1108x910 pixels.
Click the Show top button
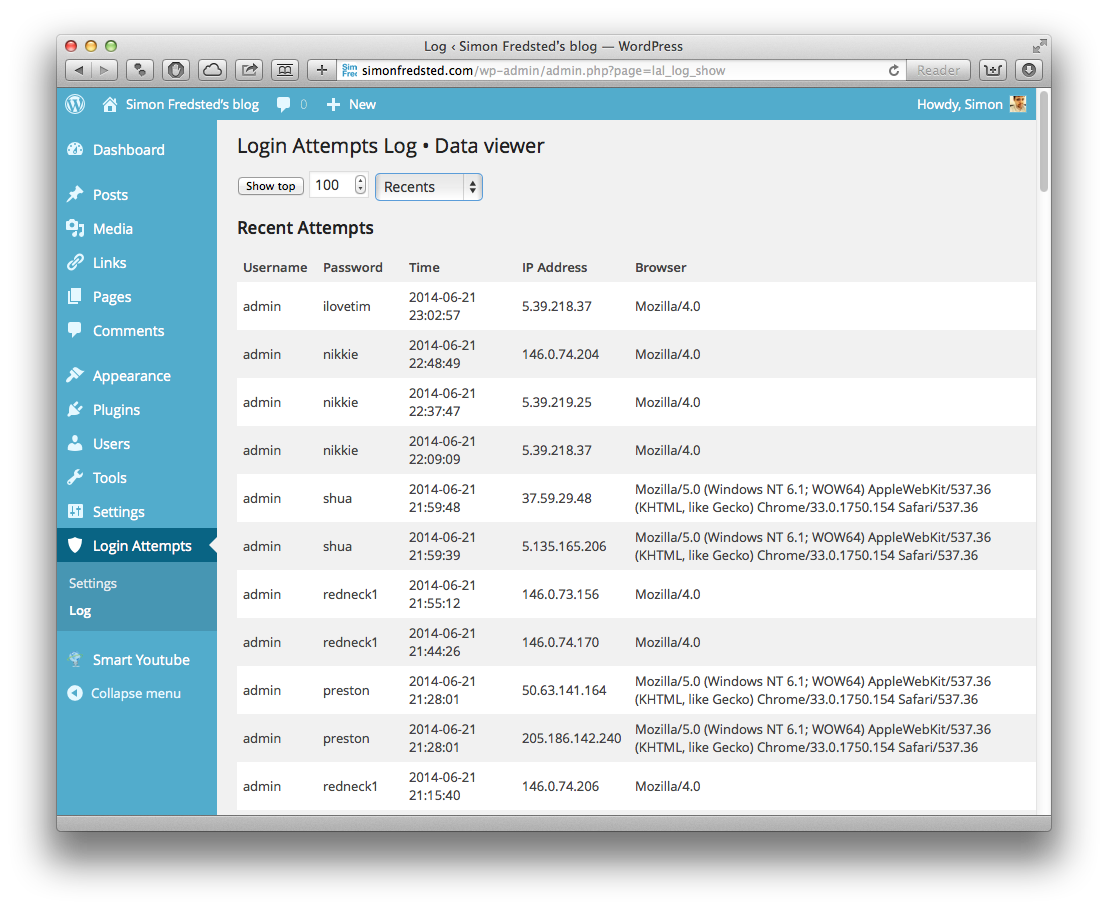click(x=271, y=186)
